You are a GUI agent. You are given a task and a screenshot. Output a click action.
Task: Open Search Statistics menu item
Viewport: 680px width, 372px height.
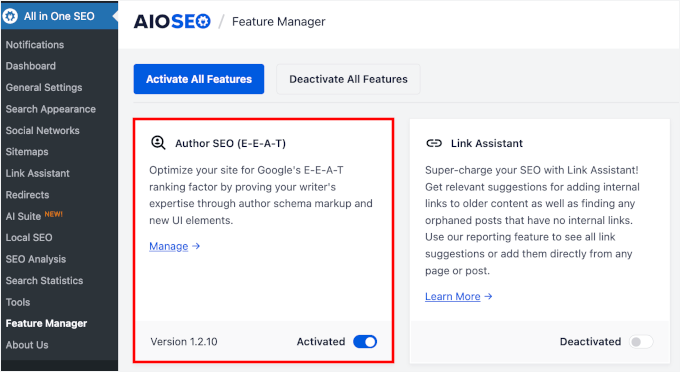click(x=44, y=281)
